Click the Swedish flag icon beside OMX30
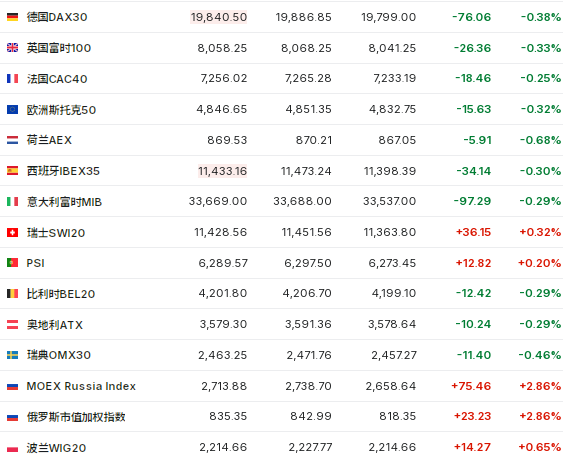 pos(12,355)
